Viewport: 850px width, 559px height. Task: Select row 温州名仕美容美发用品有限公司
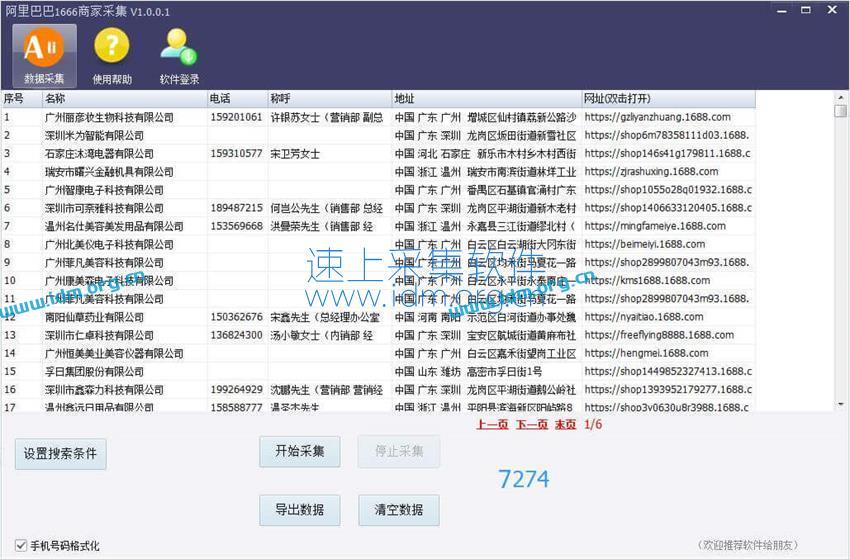point(378,226)
